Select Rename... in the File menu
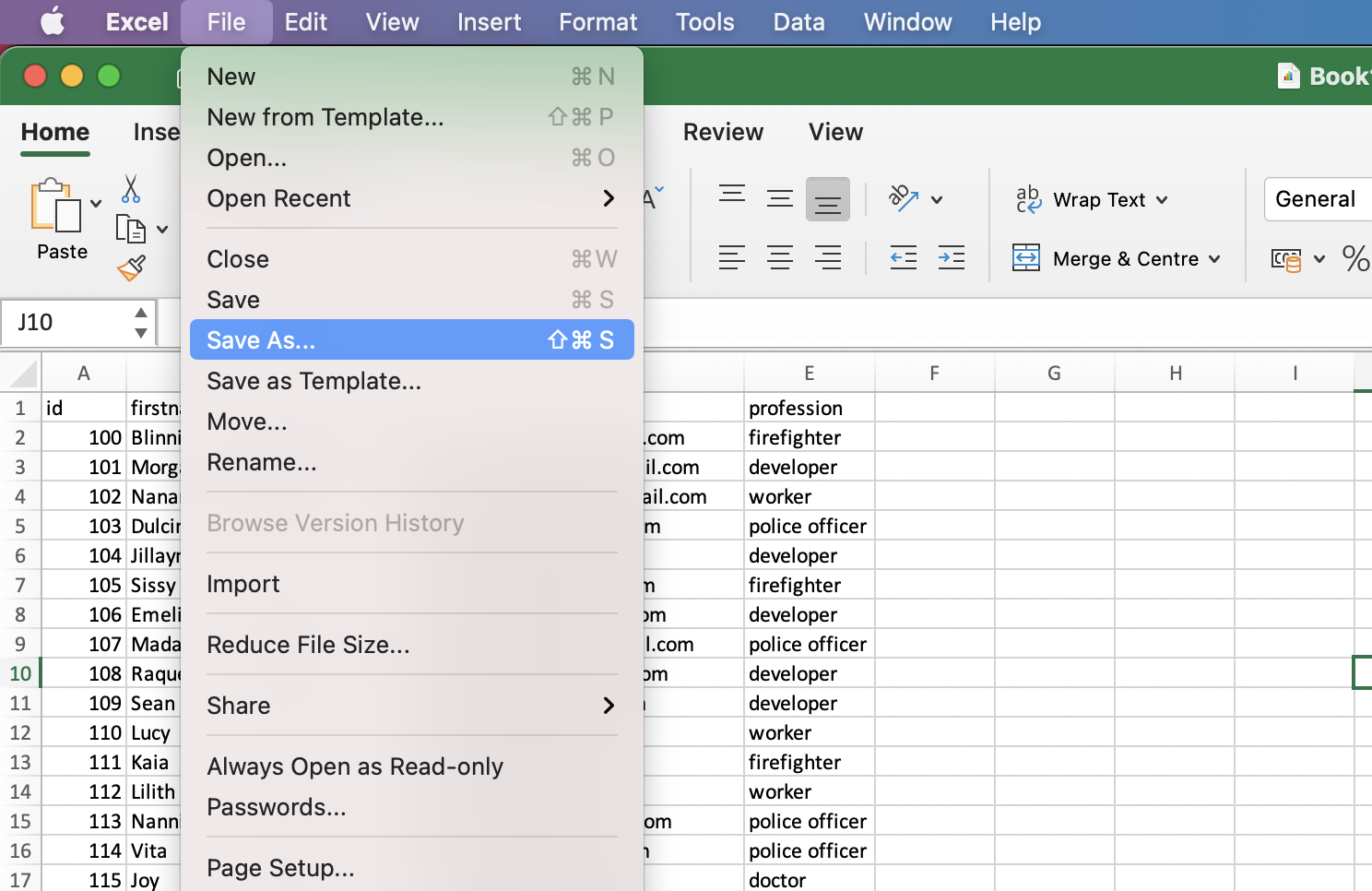This screenshot has width=1372, height=891. (412, 462)
